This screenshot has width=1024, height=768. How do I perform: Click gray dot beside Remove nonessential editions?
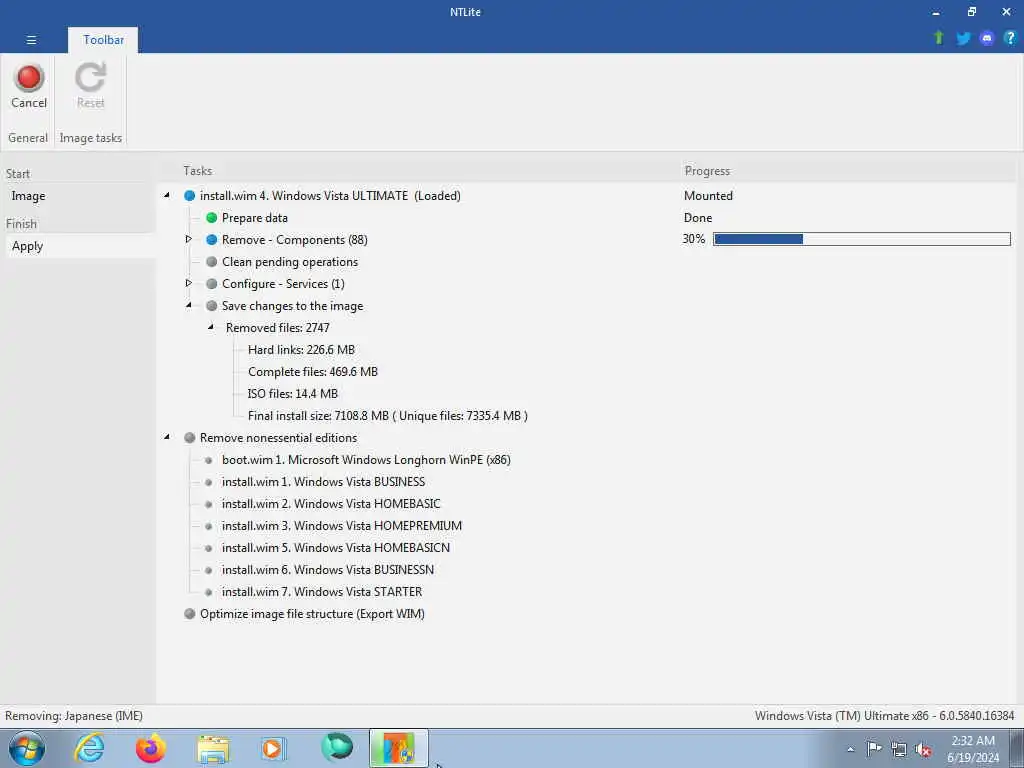[x=189, y=438]
